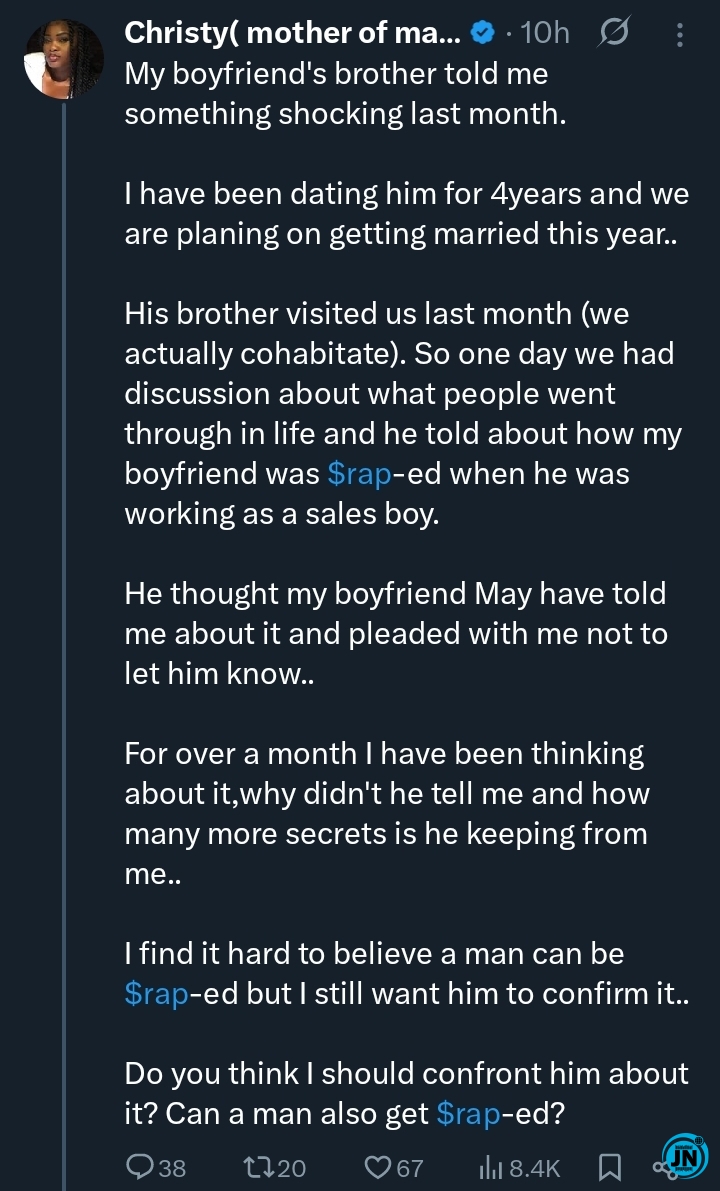Open Christy's profile picture avatar

tap(63, 60)
